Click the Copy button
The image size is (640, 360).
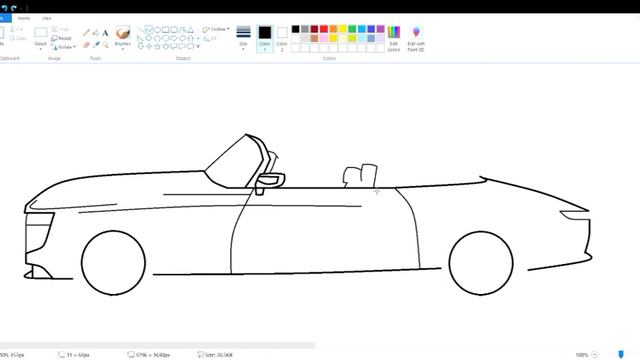[18, 38]
